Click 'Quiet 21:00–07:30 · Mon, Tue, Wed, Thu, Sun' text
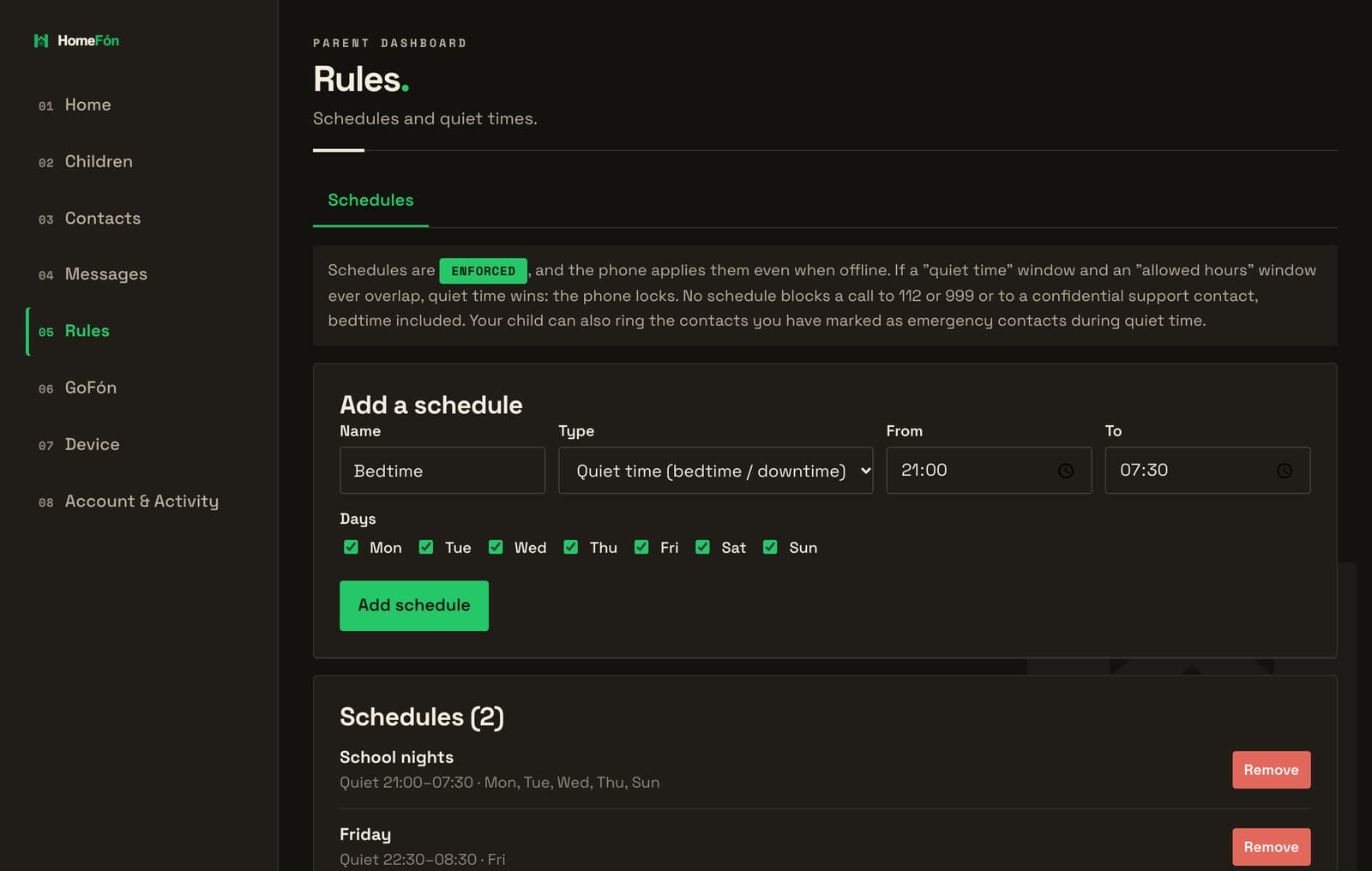The height and width of the screenshot is (871, 1372). 499,782
